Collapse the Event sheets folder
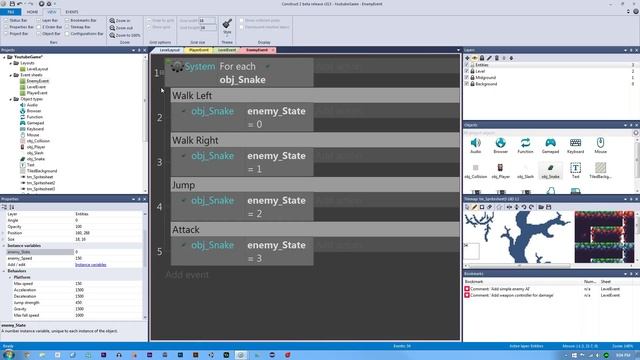The width and height of the screenshot is (640, 360). point(11,75)
